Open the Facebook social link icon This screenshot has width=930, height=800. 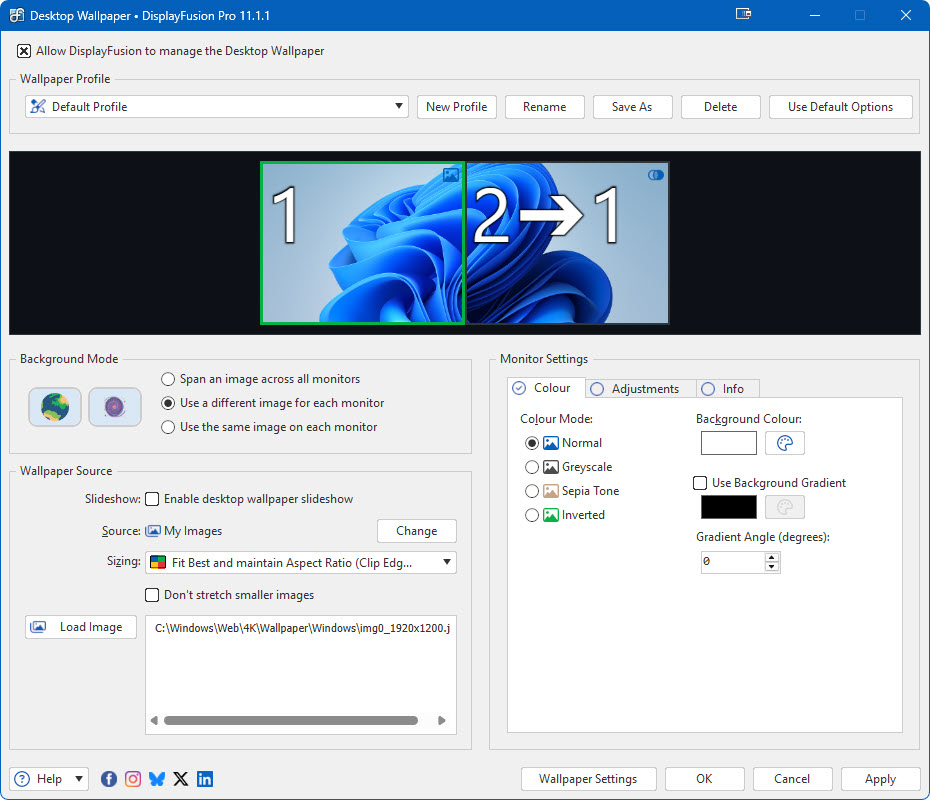point(109,779)
